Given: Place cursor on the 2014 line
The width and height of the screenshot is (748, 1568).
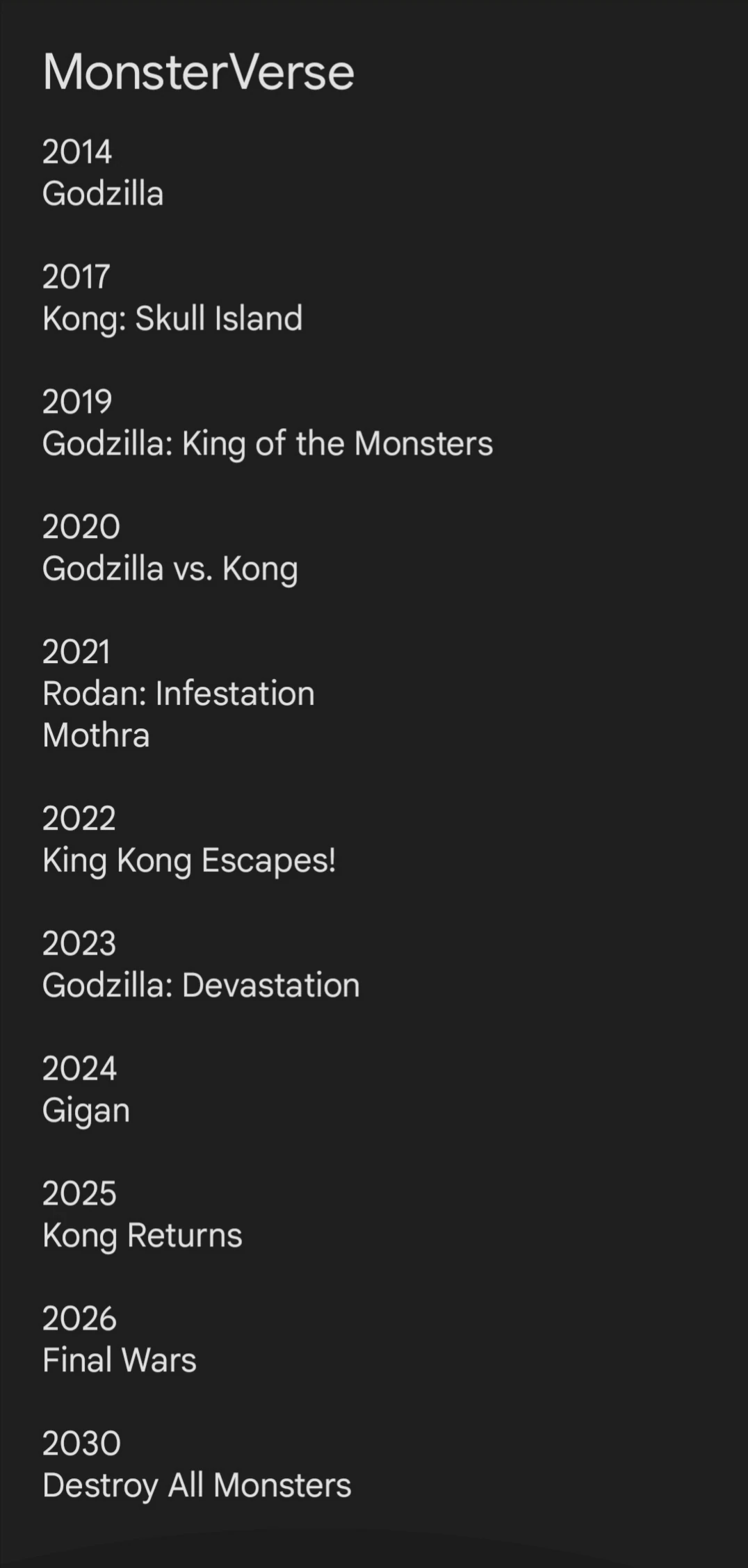Looking at the screenshot, I should [77, 152].
